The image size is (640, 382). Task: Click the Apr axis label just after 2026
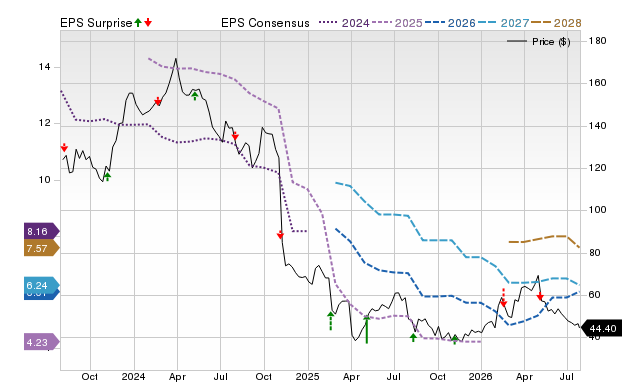click(x=524, y=377)
